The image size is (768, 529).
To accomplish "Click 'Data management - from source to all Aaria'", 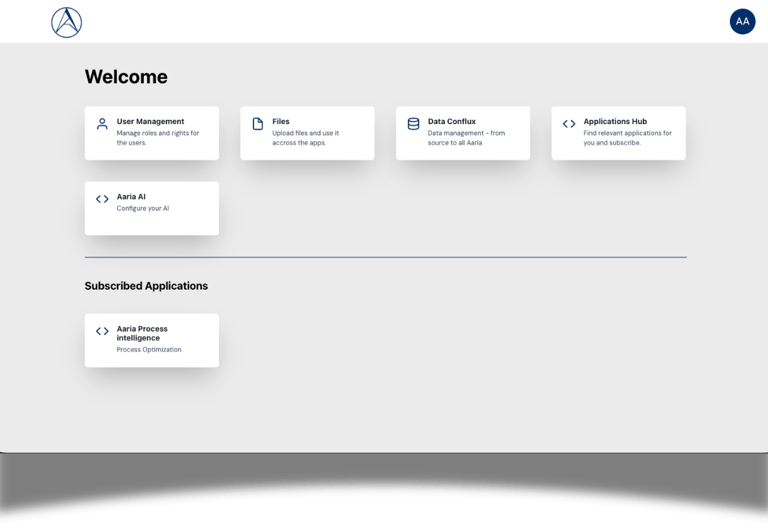I will pyautogui.click(x=466, y=138).
